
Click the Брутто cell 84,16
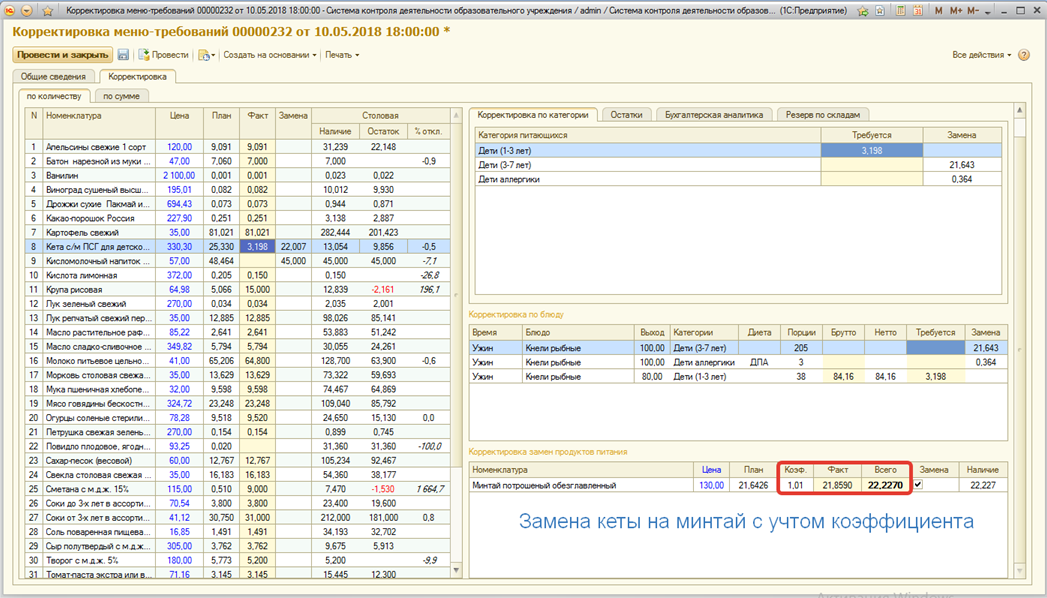coord(844,376)
